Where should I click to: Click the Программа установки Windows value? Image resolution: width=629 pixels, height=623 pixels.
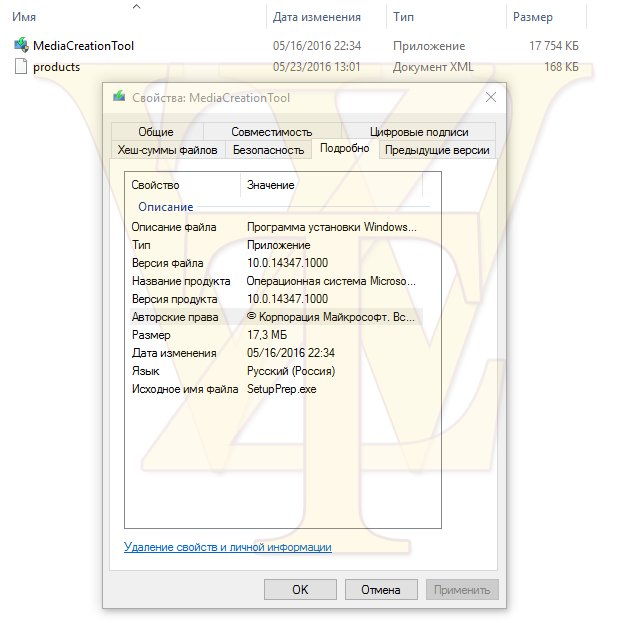tap(332, 227)
